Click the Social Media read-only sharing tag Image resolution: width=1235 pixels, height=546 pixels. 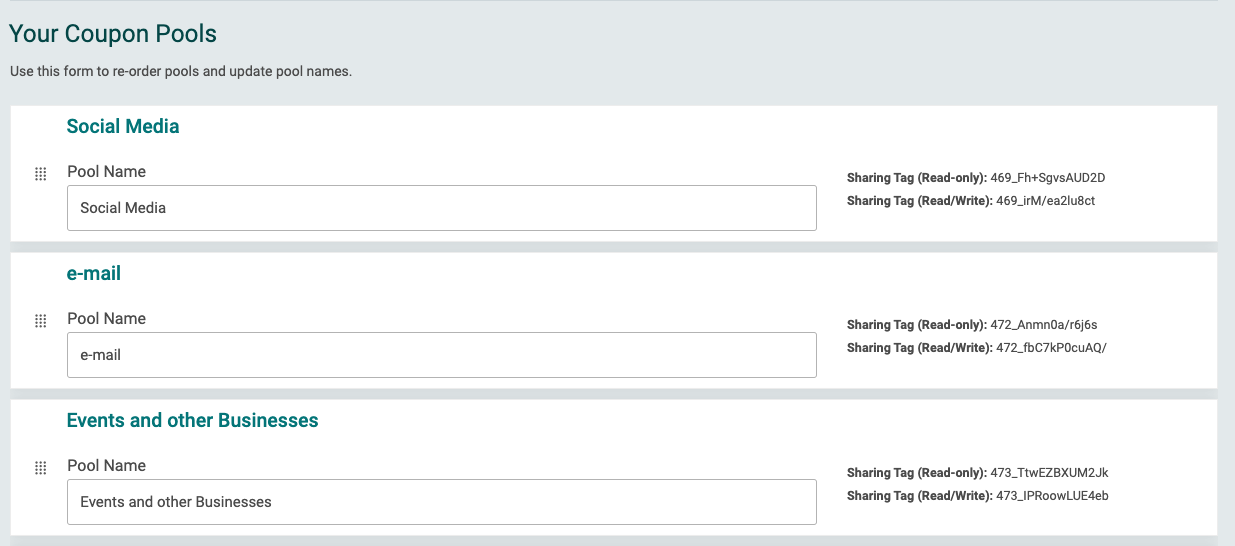pyautogui.click(x=1047, y=178)
